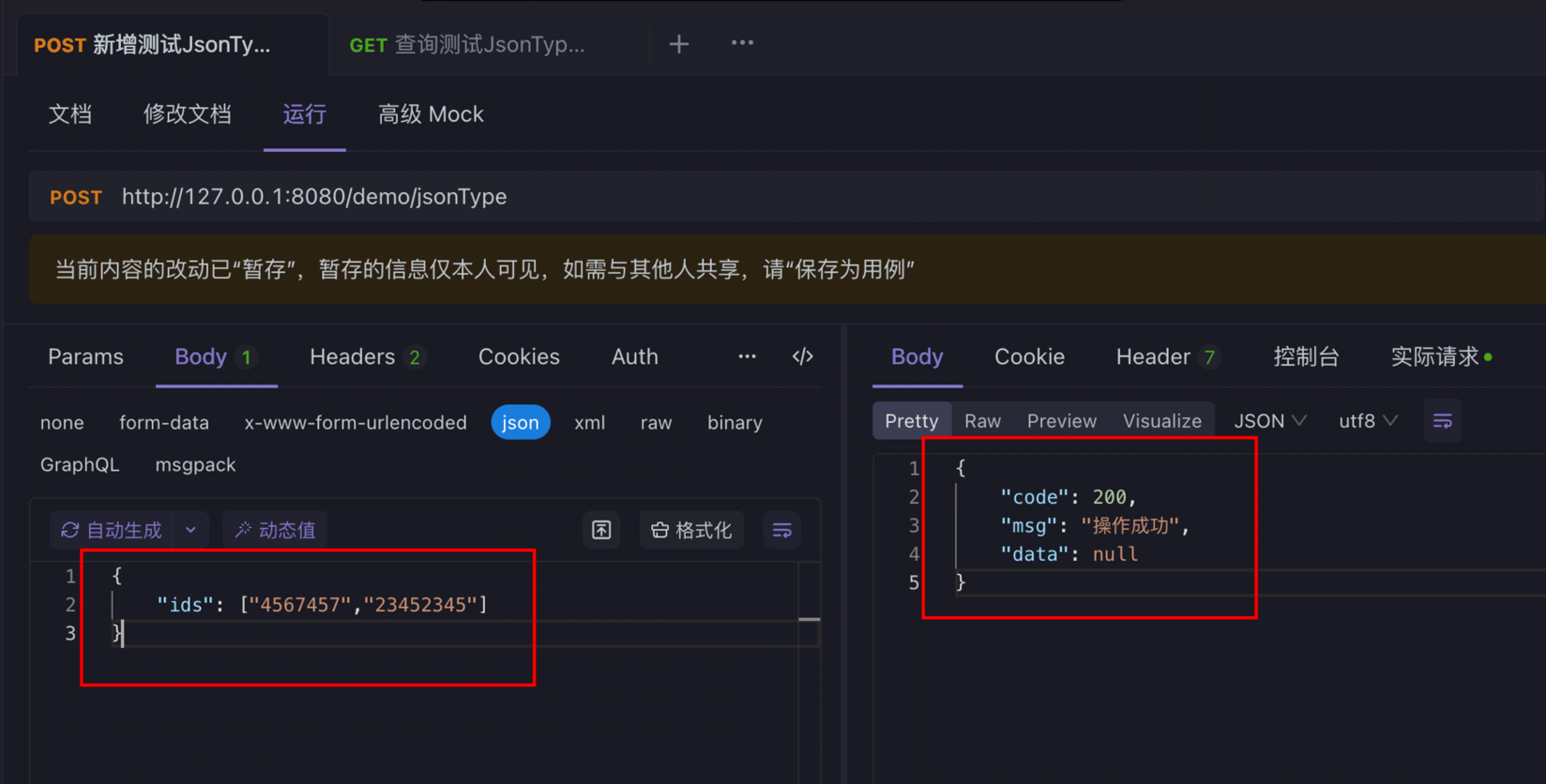Open a new request tab with plus icon
This screenshot has width=1546, height=784.
click(x=678, y=44)
